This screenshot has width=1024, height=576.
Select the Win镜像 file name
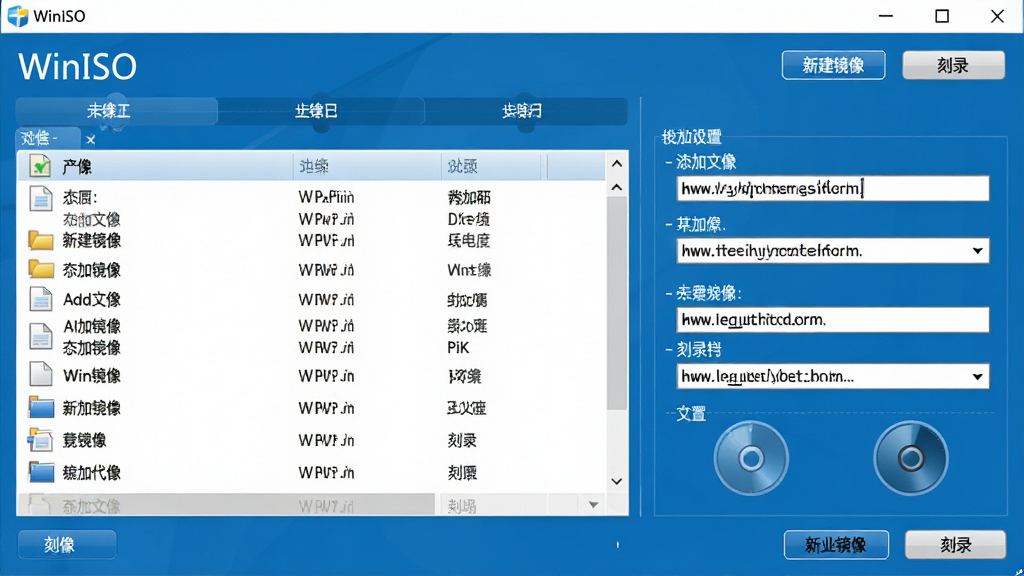pyautogui.click(x=91, y=376)
